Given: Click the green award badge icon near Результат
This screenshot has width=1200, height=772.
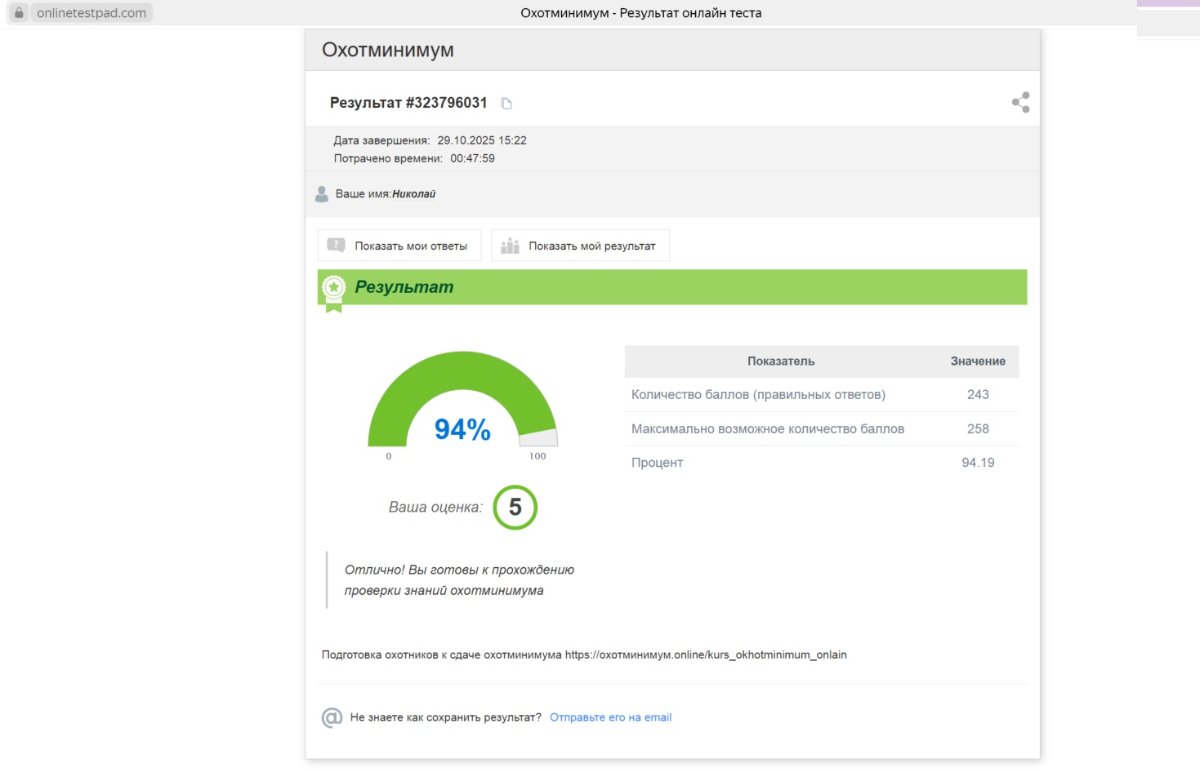Looking at the screenshot, I should pyautogui.click(x=333, y=289).
